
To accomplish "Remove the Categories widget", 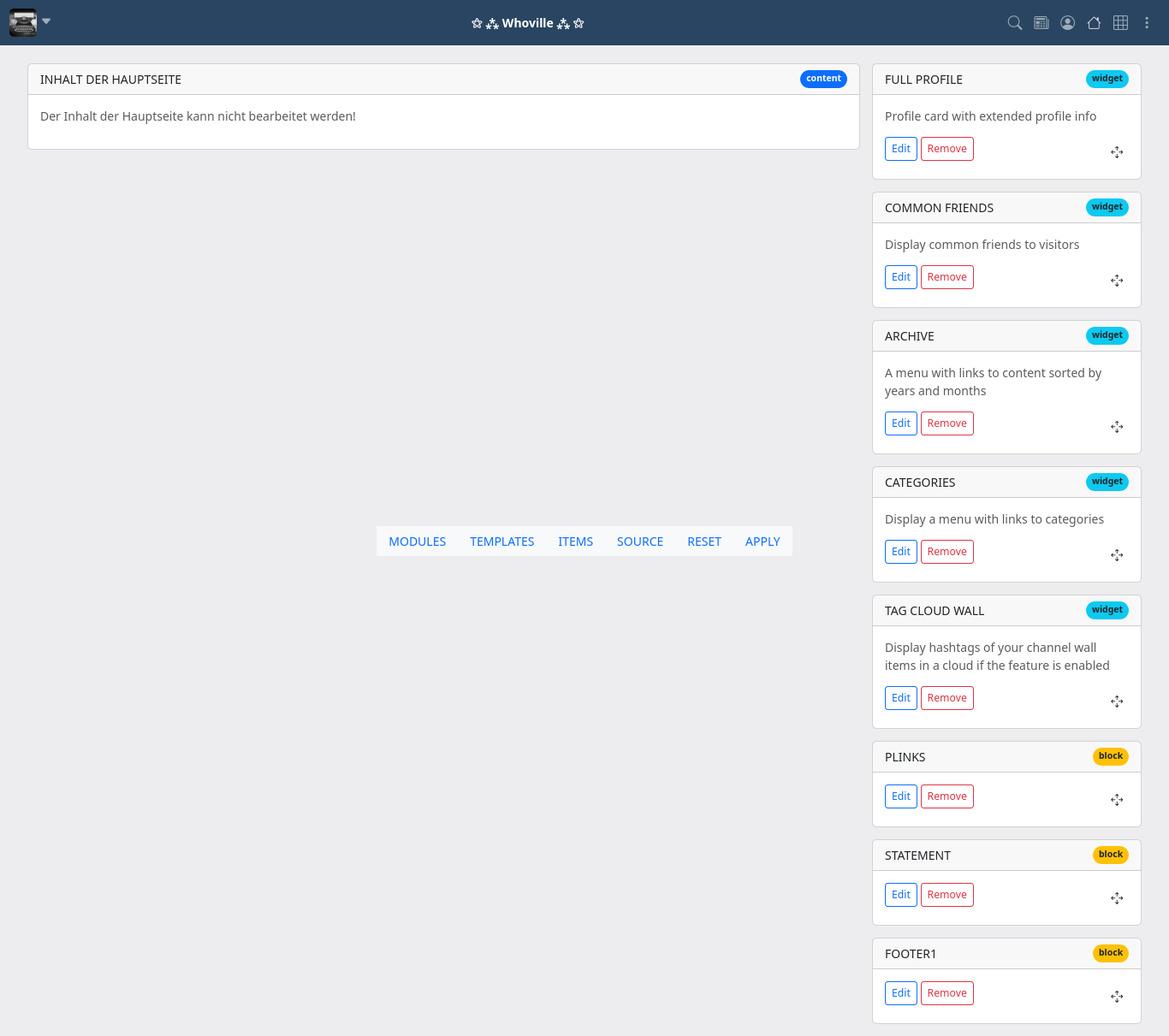I will (946, 552).
